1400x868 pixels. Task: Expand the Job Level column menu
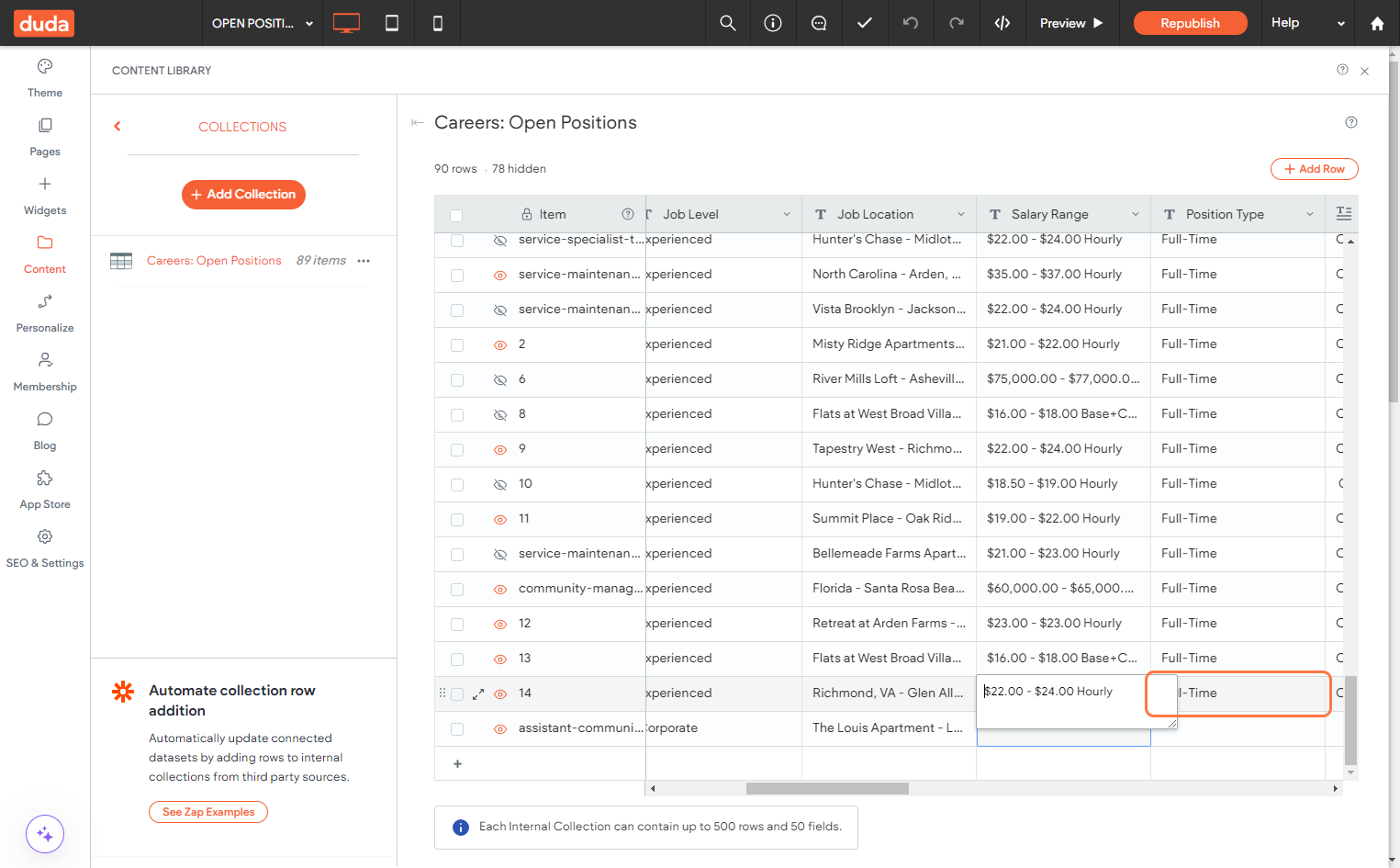[x=787, y=214]
